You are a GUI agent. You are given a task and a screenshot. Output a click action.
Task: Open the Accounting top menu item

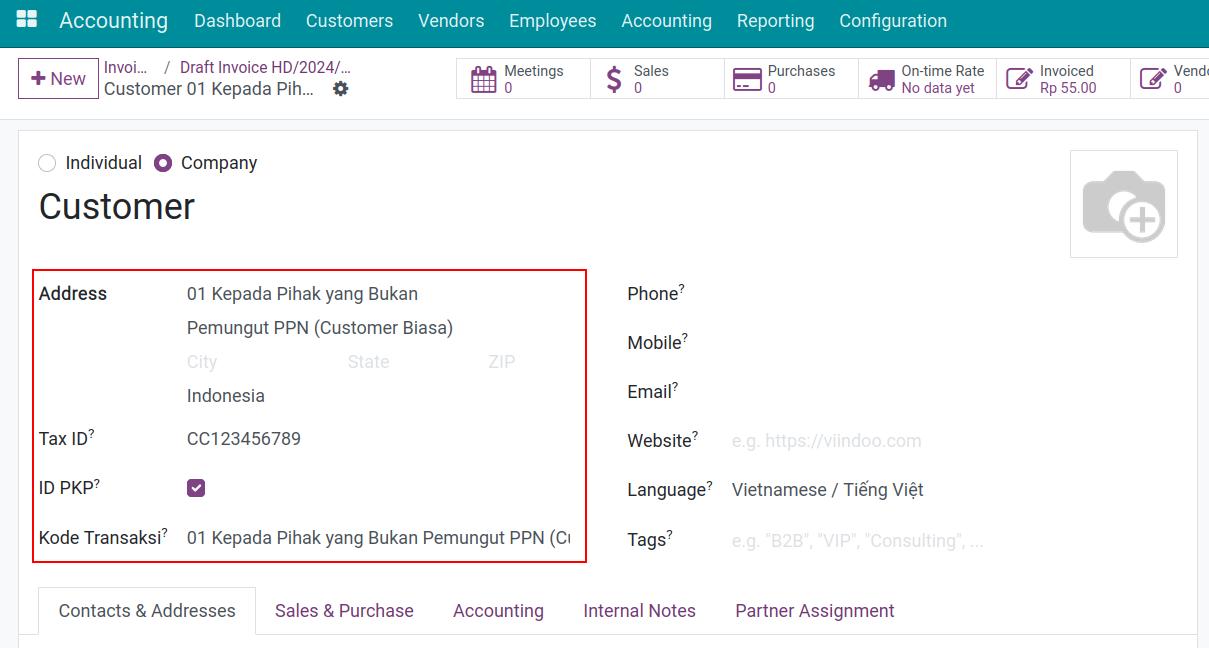(666, 21)
